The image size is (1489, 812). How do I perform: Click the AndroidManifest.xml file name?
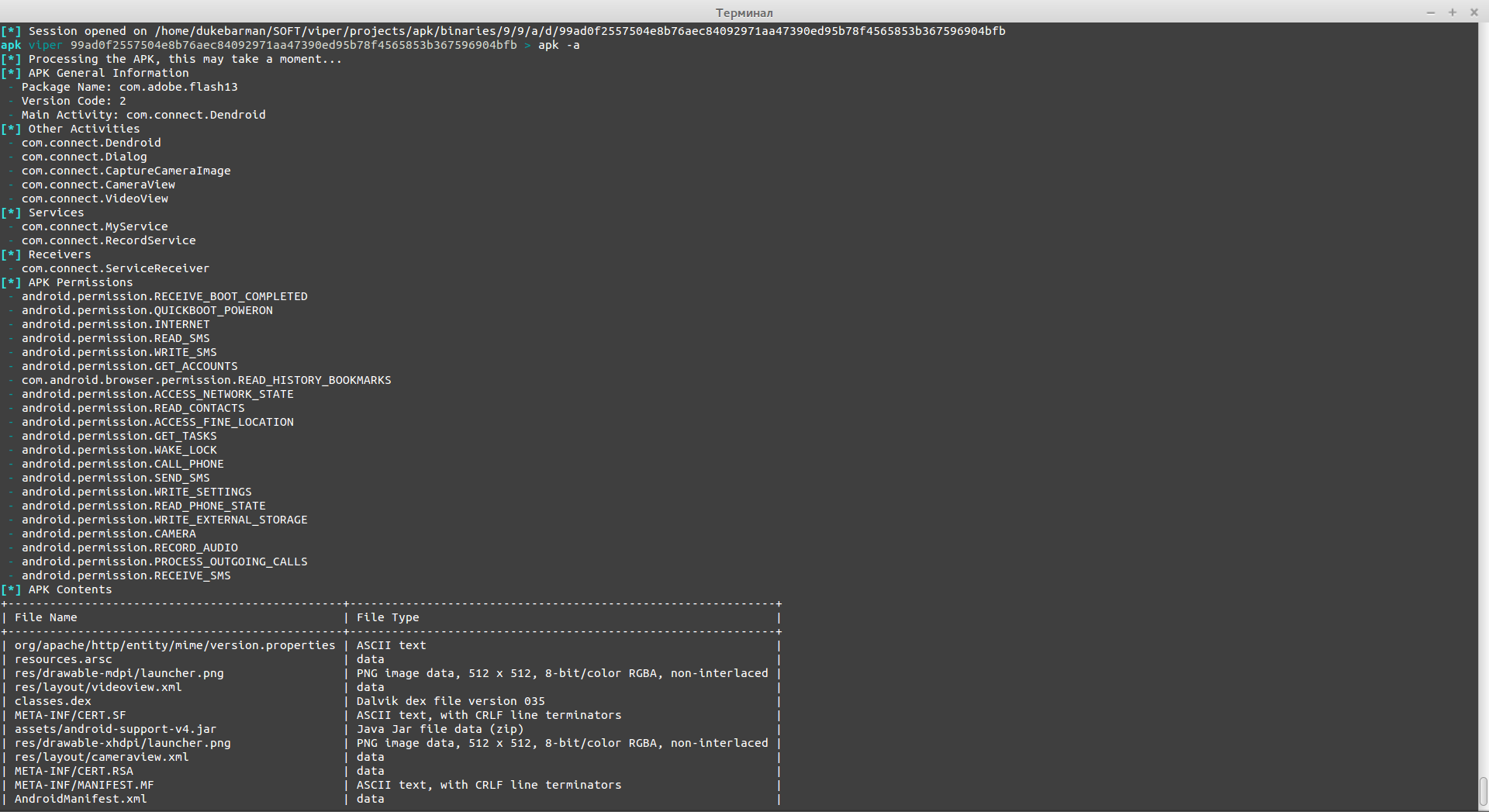[81, 799]
